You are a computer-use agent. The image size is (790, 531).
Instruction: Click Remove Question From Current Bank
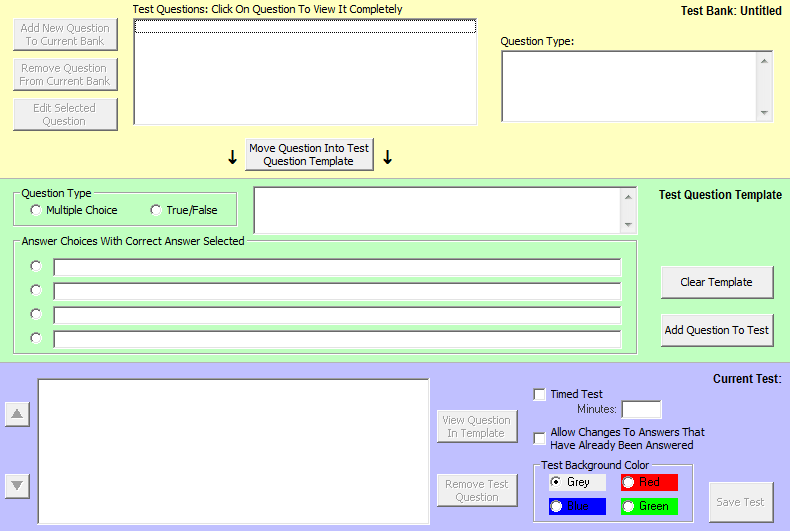[x=65, y=75]
